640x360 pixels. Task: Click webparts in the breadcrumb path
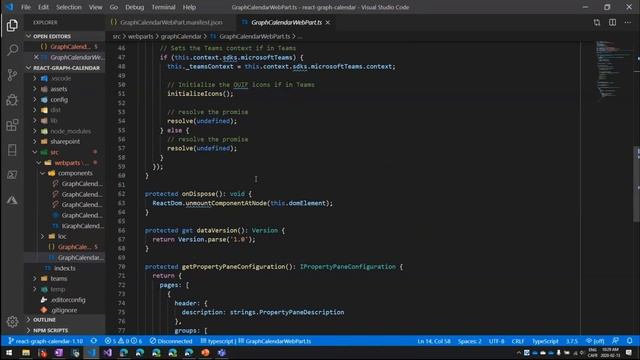point(141,36)
